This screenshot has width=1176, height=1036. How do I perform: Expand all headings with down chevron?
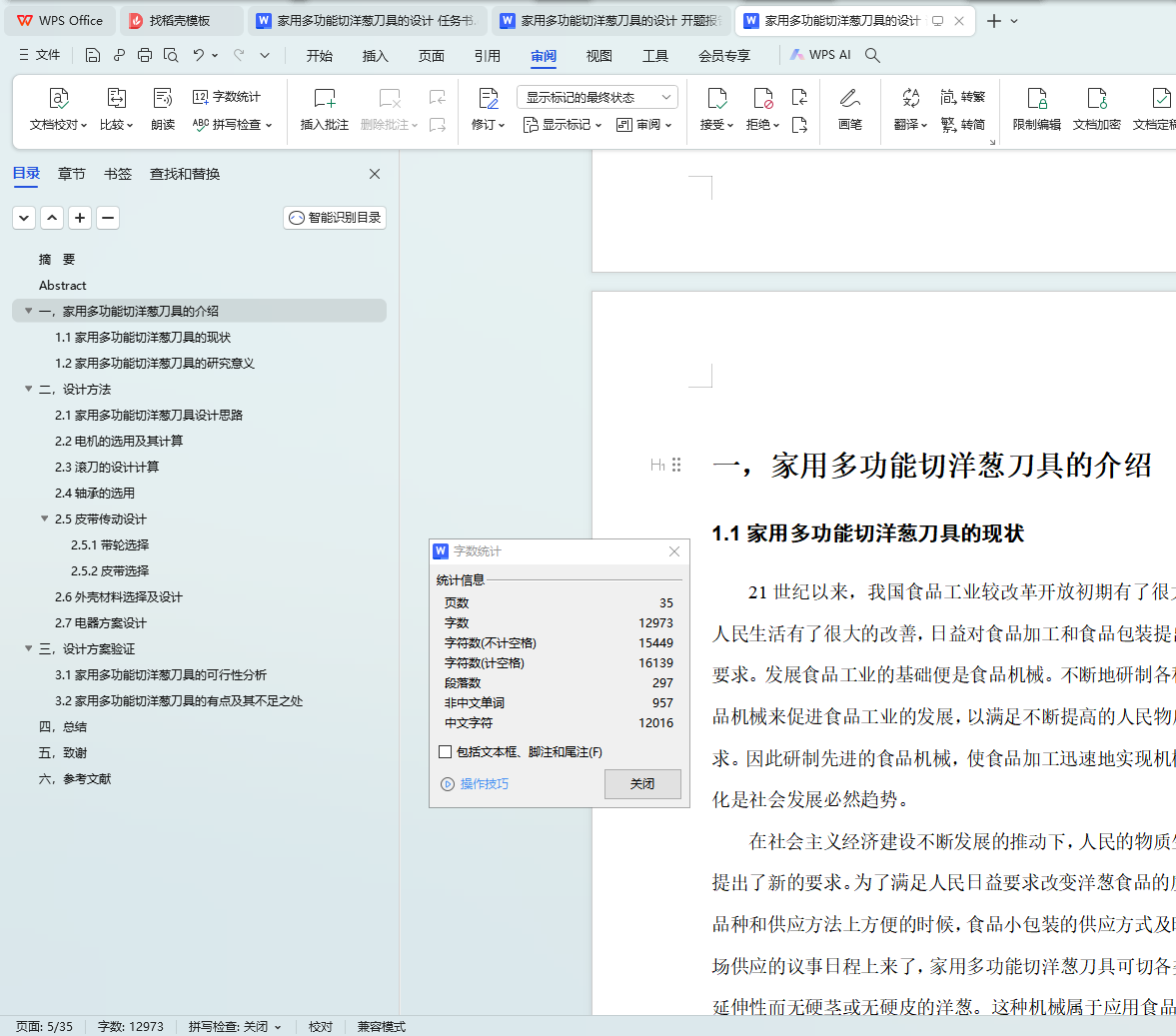point(24,218)
